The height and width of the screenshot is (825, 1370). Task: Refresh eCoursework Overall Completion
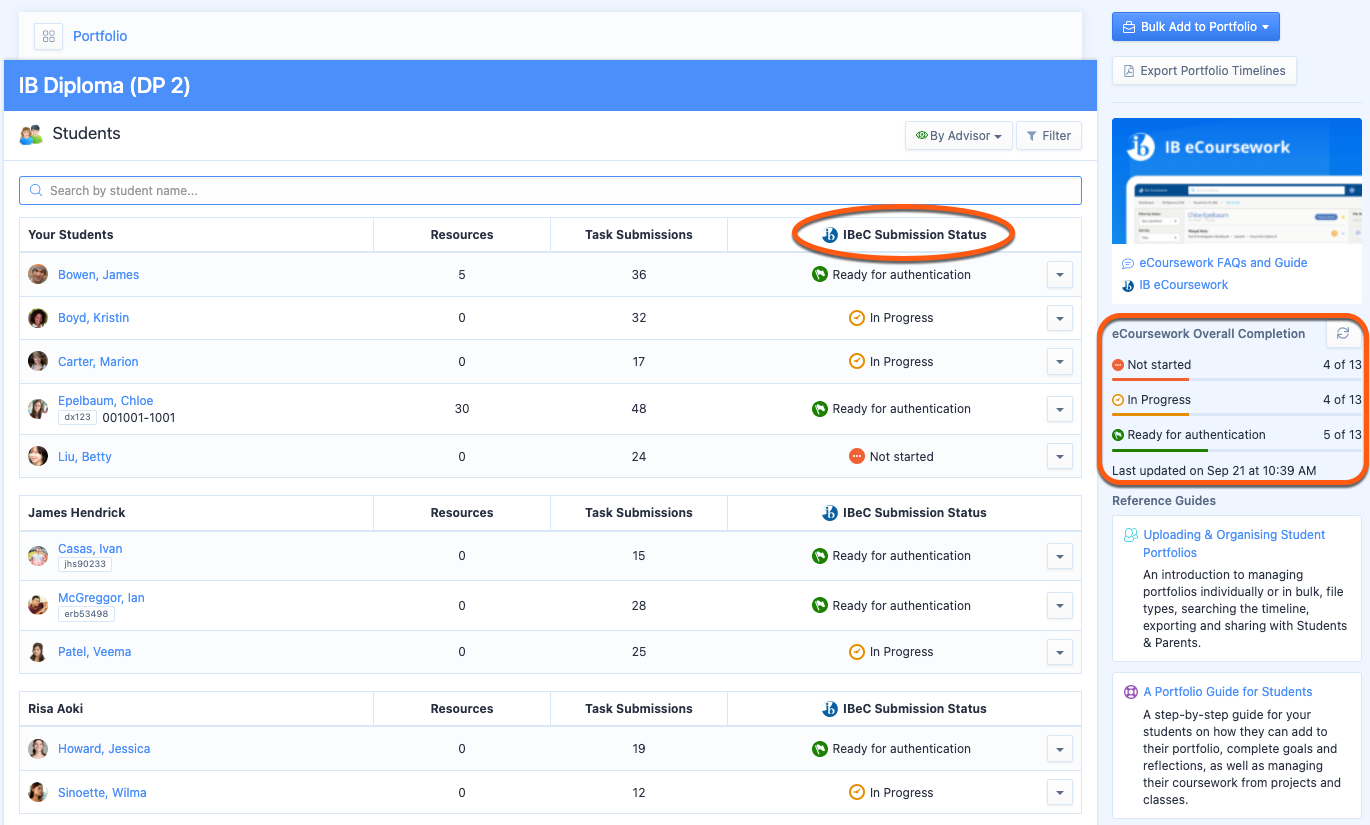point(1342,333)
